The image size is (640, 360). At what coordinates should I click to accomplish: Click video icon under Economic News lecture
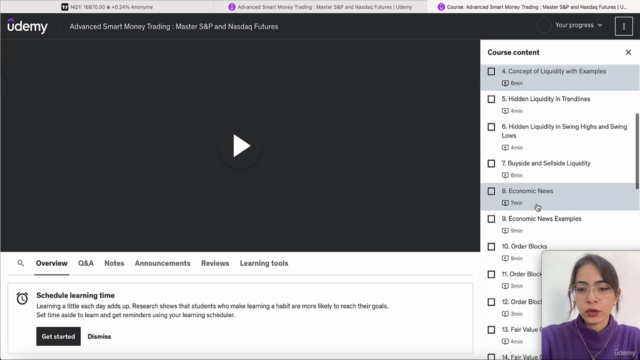pos(505,203)
